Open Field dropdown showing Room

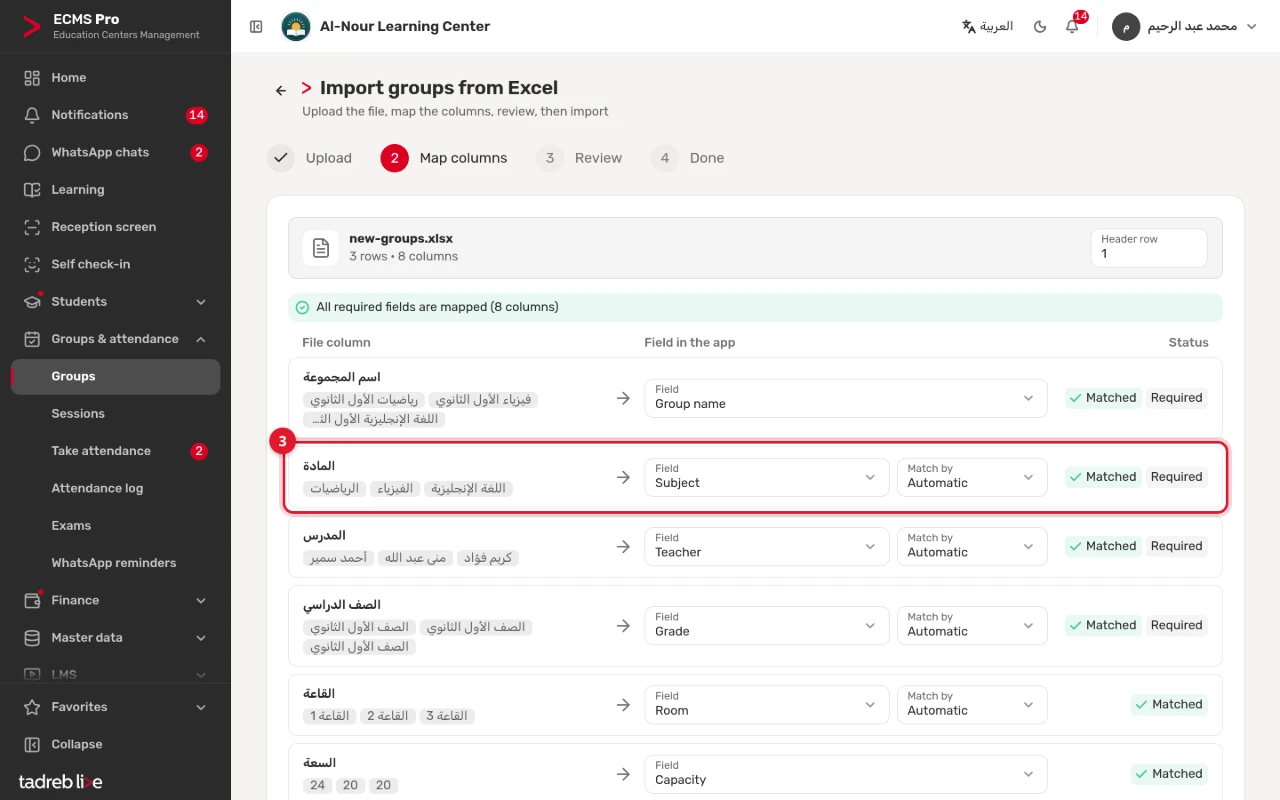click(x=767, y=704)
